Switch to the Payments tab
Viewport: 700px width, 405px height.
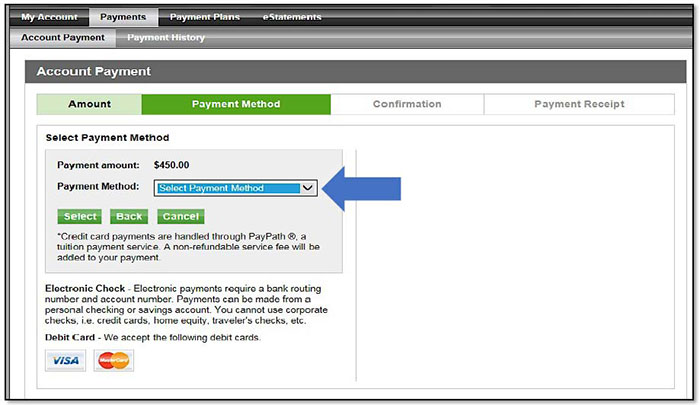(x=123, y=17)
